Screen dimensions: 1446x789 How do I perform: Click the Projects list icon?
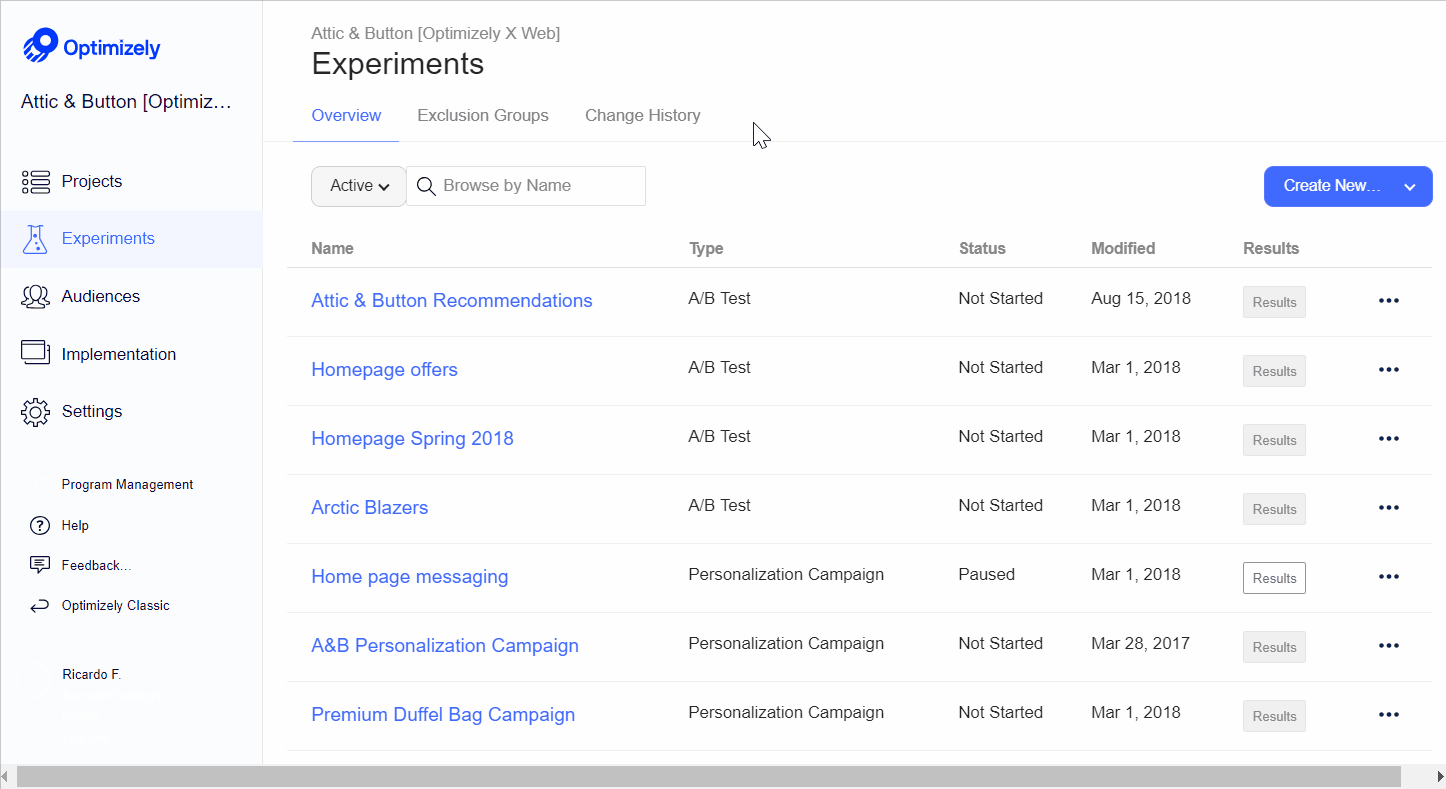36,182
